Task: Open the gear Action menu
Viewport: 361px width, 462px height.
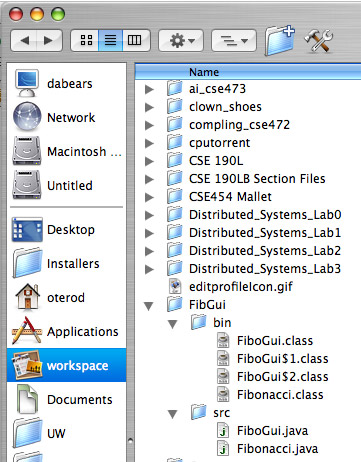Action: pyautogui.click(x=181, y=41)
